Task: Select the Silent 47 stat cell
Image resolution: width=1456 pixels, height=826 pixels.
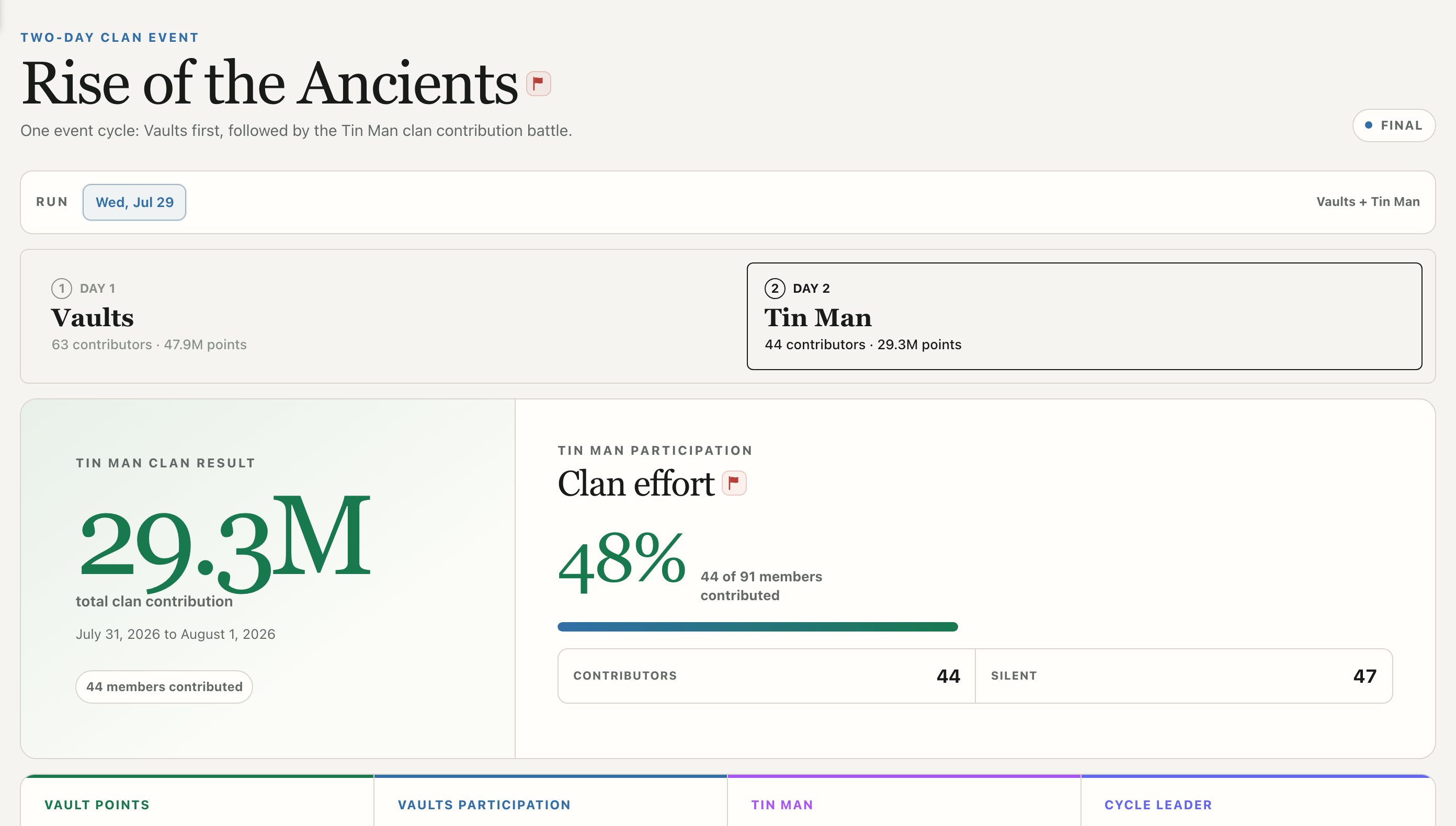Action: coord(1184,675)
